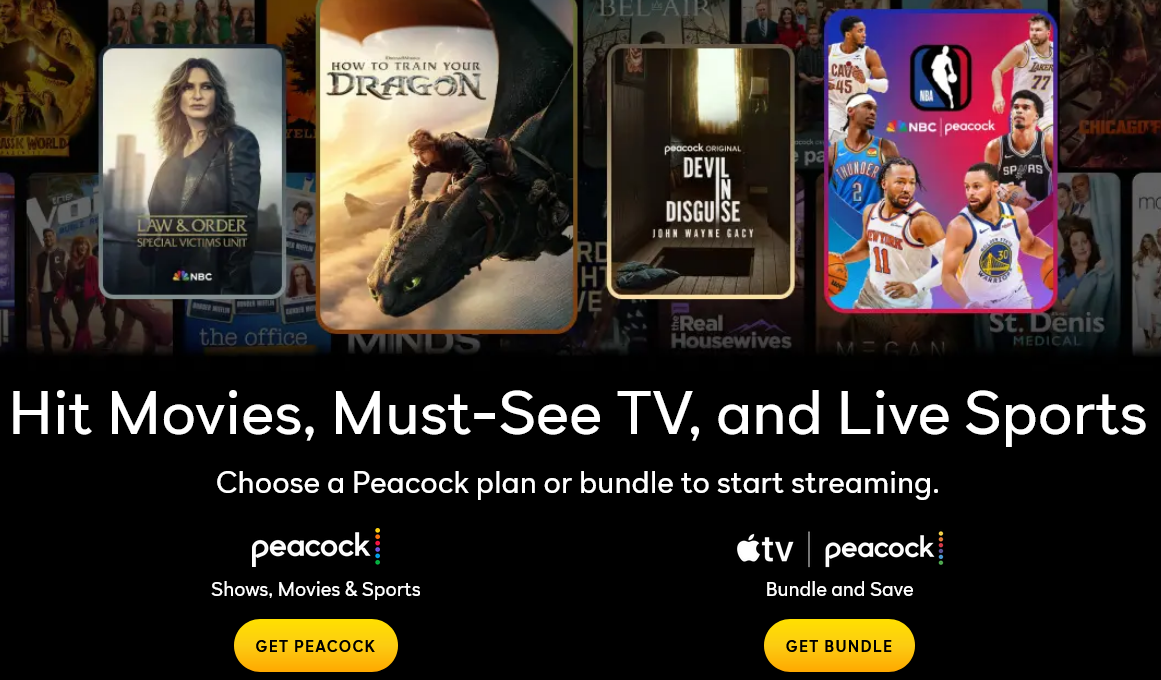This screenshot has width=1161, height=680.
Task: Click the Peacock logo above Shows, Movies & Sports
Action: tap(315, 547)
